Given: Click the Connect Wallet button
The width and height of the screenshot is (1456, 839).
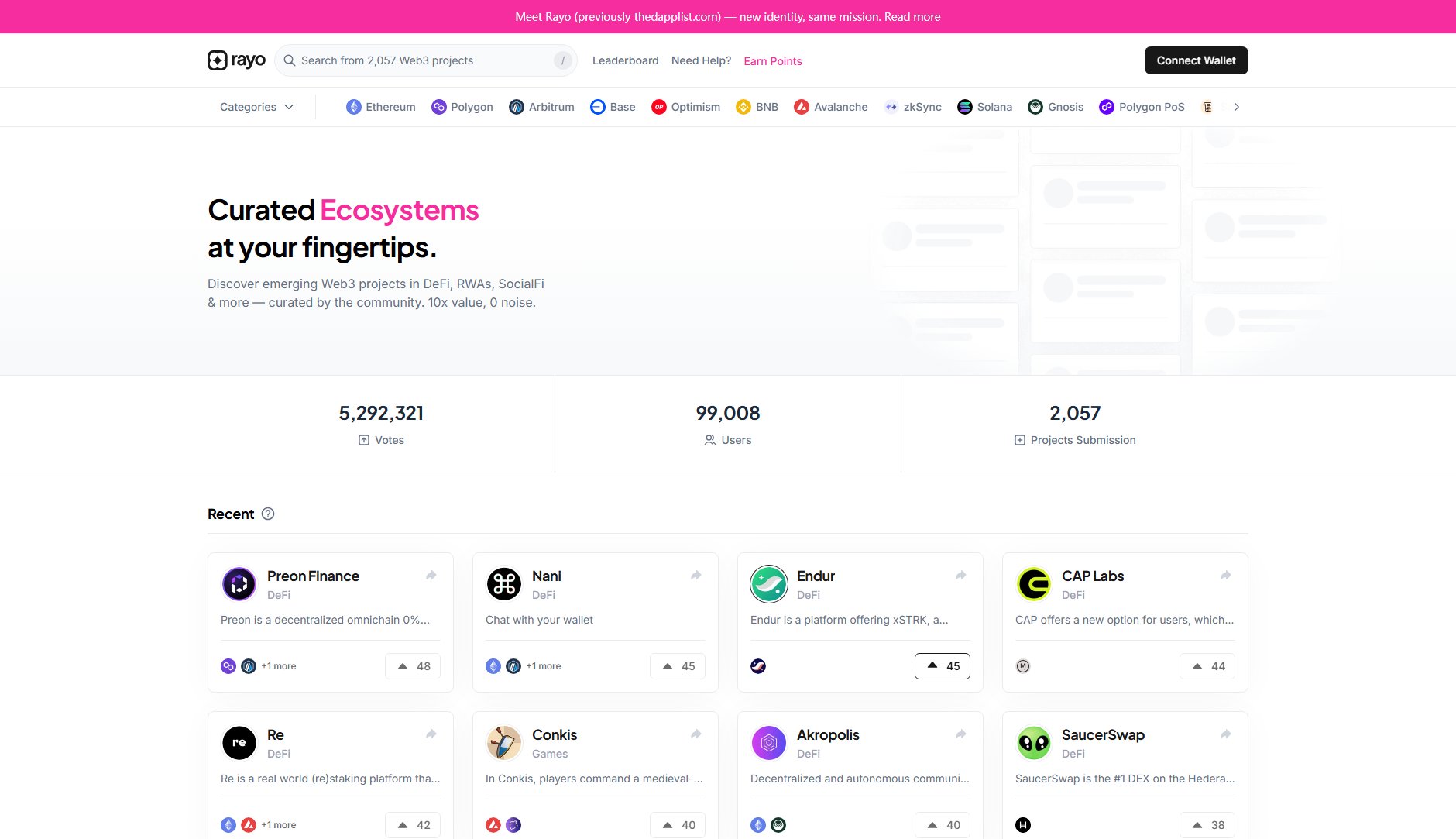Looking at the screenshot, I should (x=1196, y=60).
